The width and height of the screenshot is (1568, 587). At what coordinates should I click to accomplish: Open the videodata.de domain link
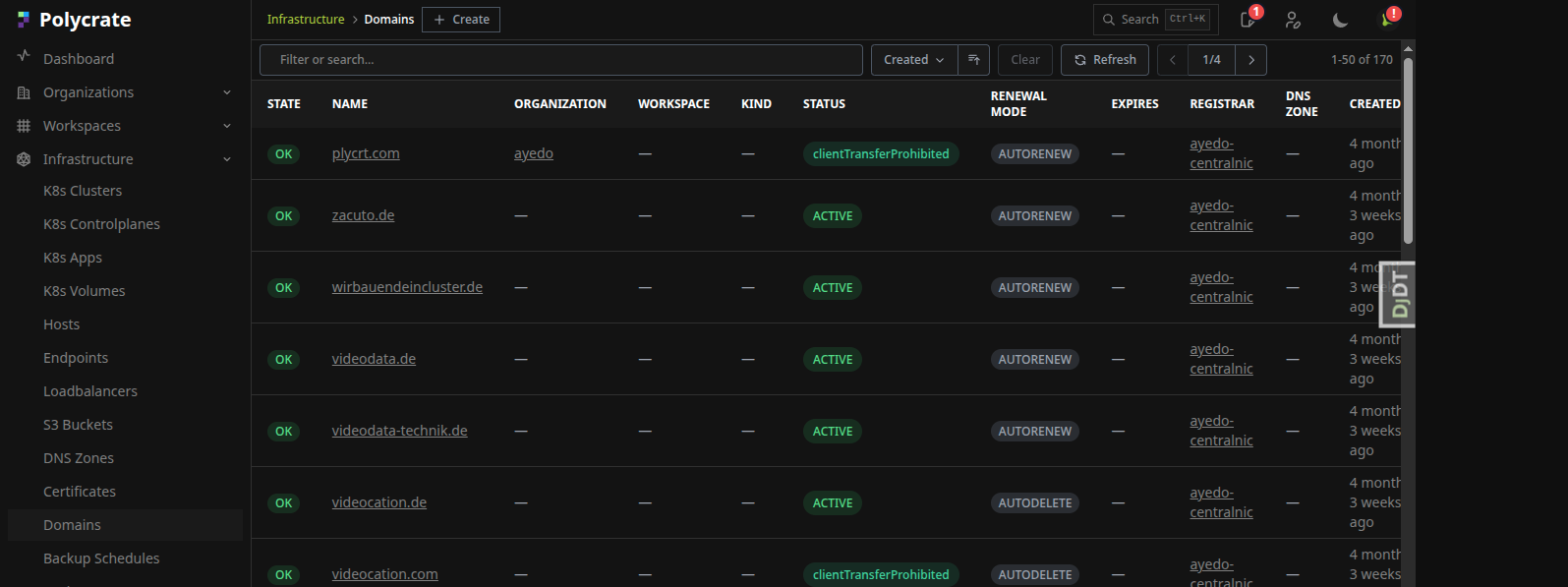coord(374,359)
